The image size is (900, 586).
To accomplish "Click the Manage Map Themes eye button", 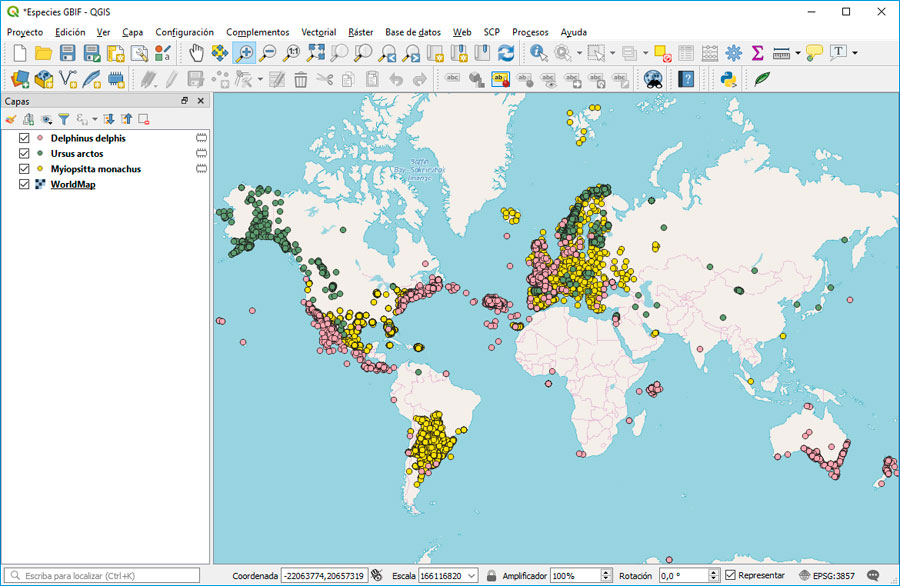I will tap(46, 119).
